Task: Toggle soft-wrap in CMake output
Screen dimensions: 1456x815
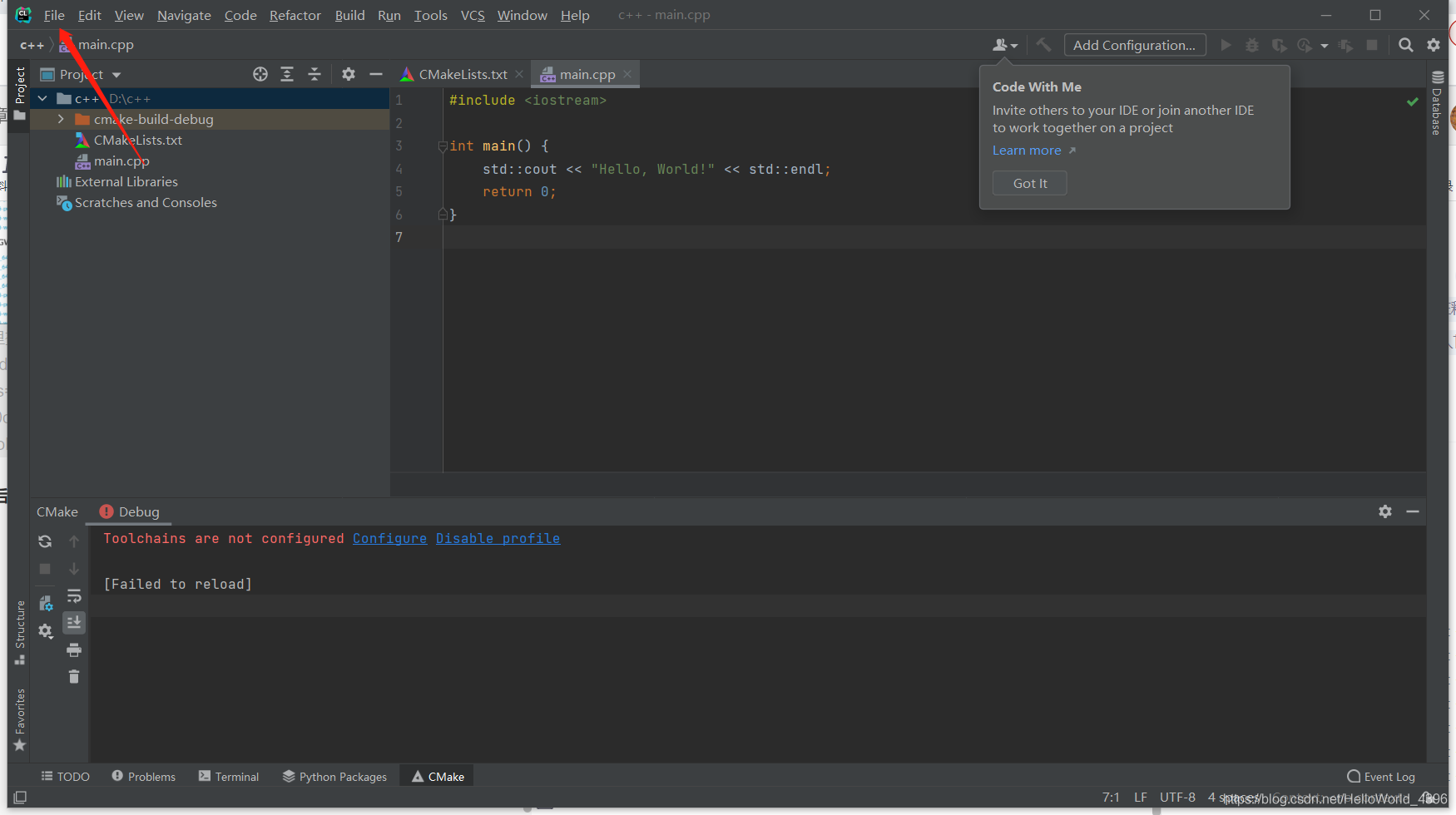Action: click(x=74, y=595)
